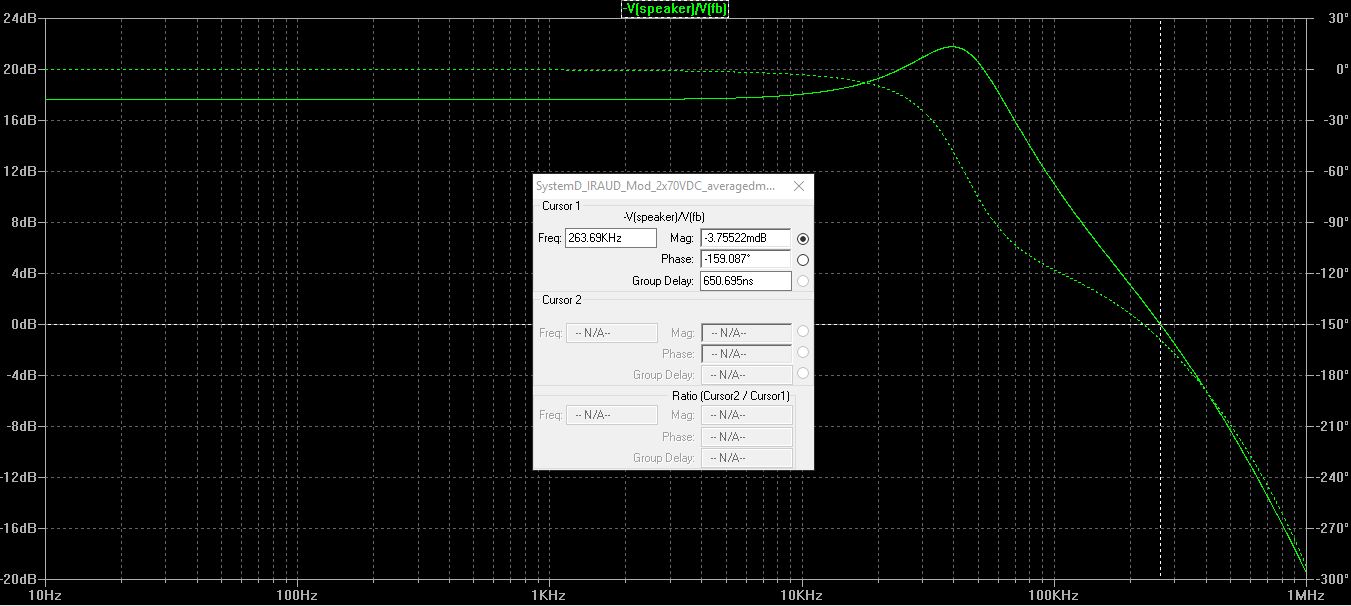Image resolution: width=1351 pixels, height=606 pixels.
Task: Click the Ratio Mag N/A field
Action: point(746,415)
